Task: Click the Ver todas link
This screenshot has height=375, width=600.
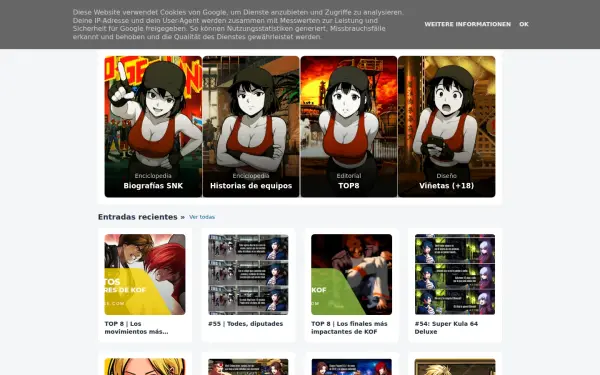Action: pos(202,217)
